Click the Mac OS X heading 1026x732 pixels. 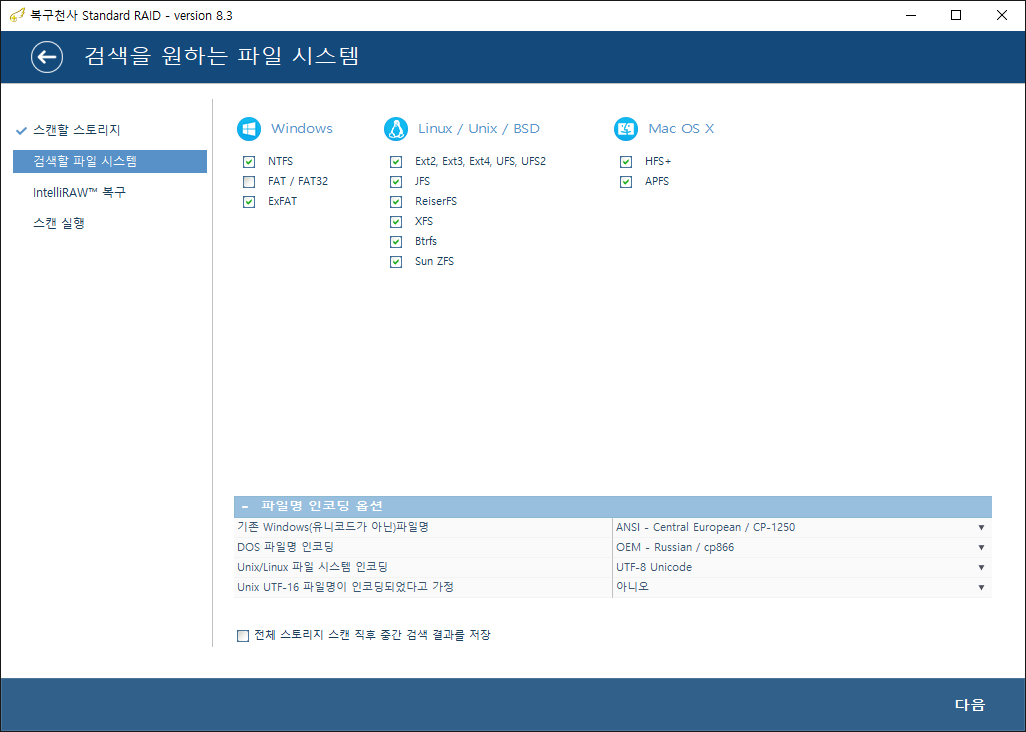[681, 129]
